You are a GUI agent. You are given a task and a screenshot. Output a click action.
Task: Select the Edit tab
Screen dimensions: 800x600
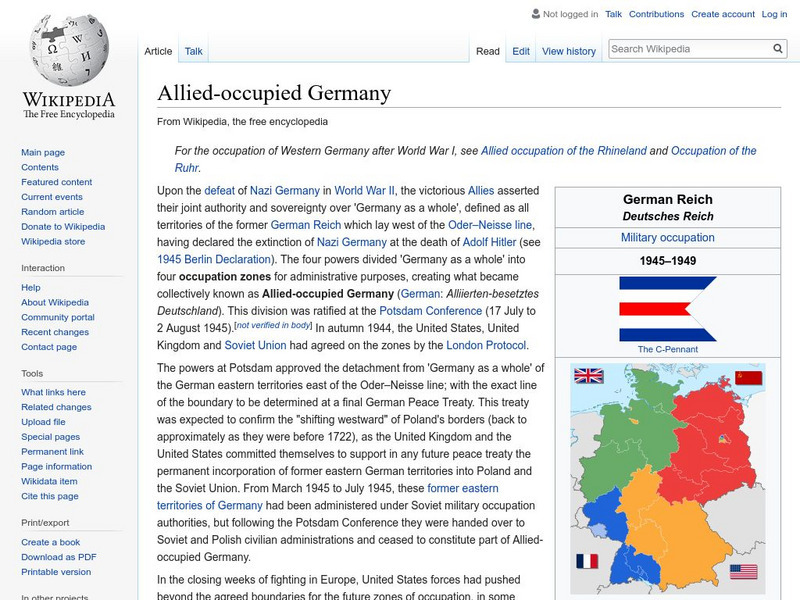[521, 50]
